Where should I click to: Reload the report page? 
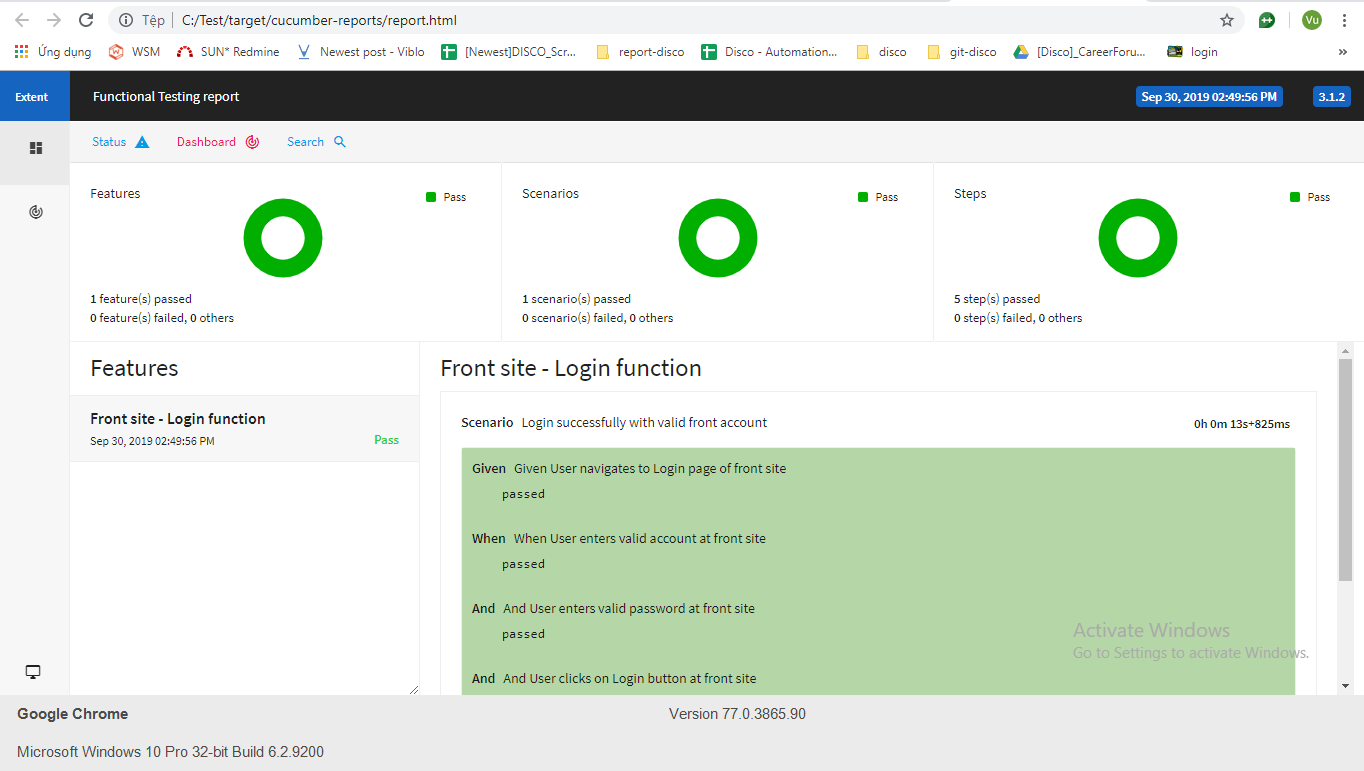pos(86,20)
